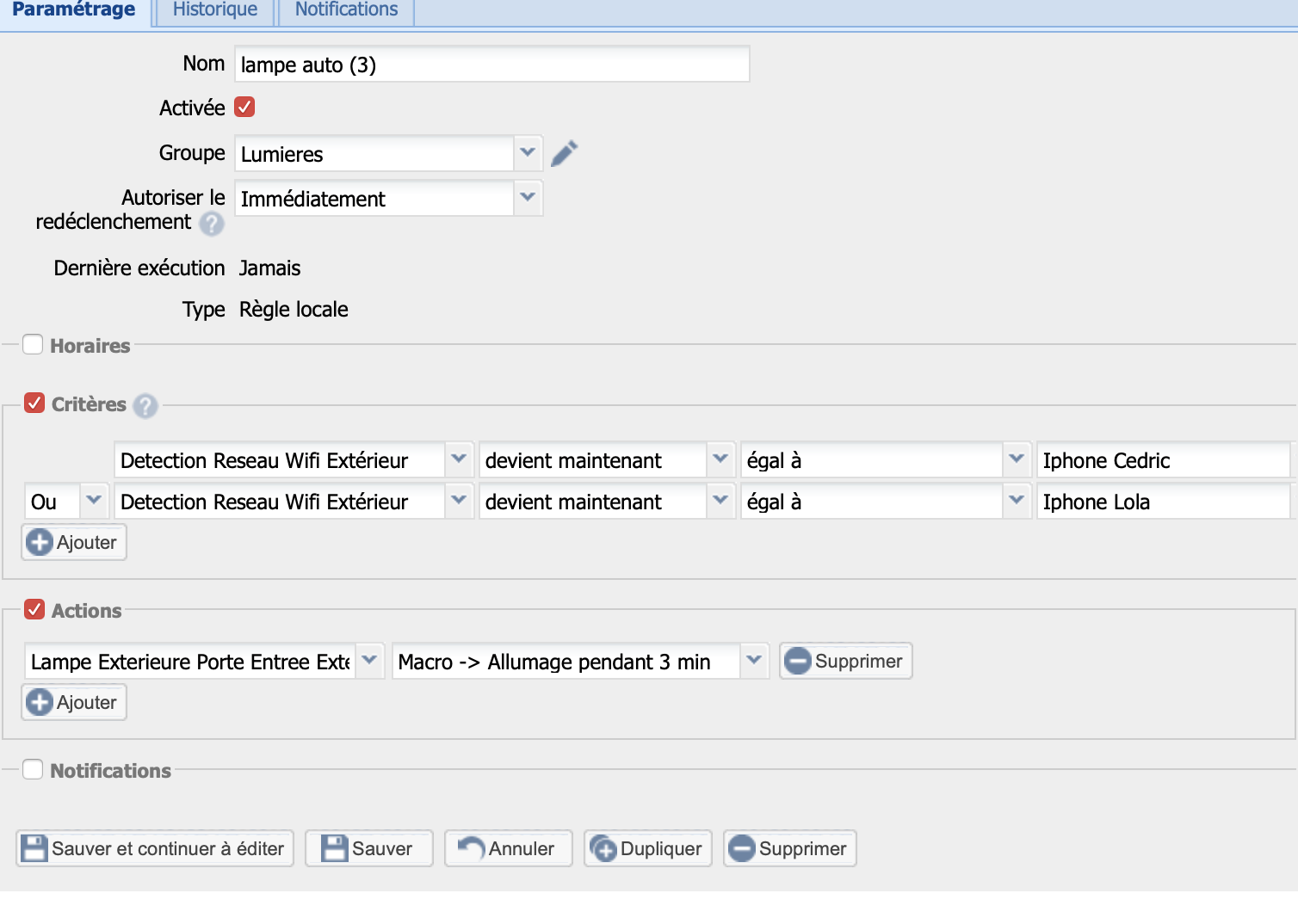Remove the Lampe Exterieure action with Supprimer

(845, 662)
